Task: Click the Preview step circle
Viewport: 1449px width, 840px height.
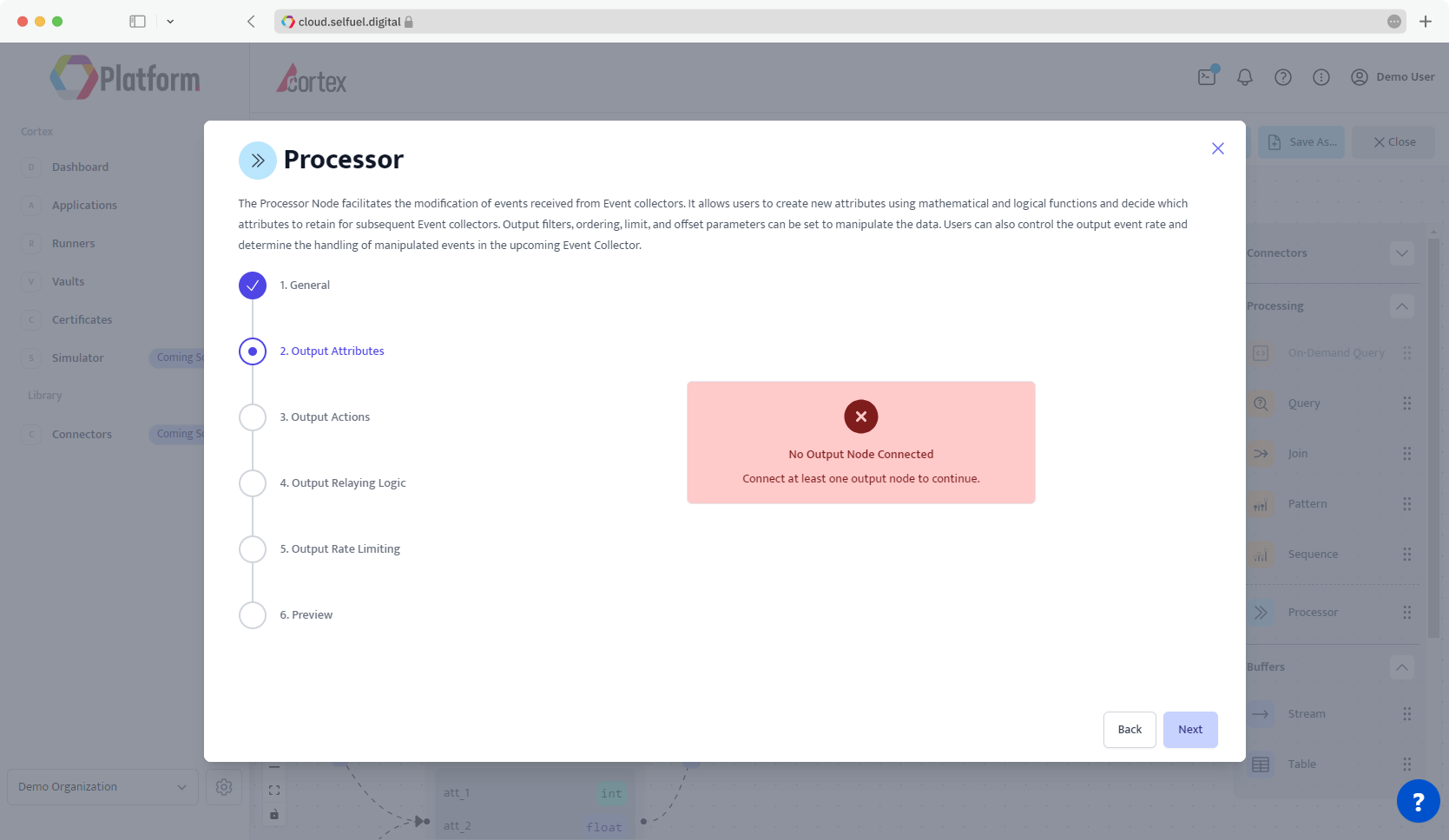Action: coord(253,615)
